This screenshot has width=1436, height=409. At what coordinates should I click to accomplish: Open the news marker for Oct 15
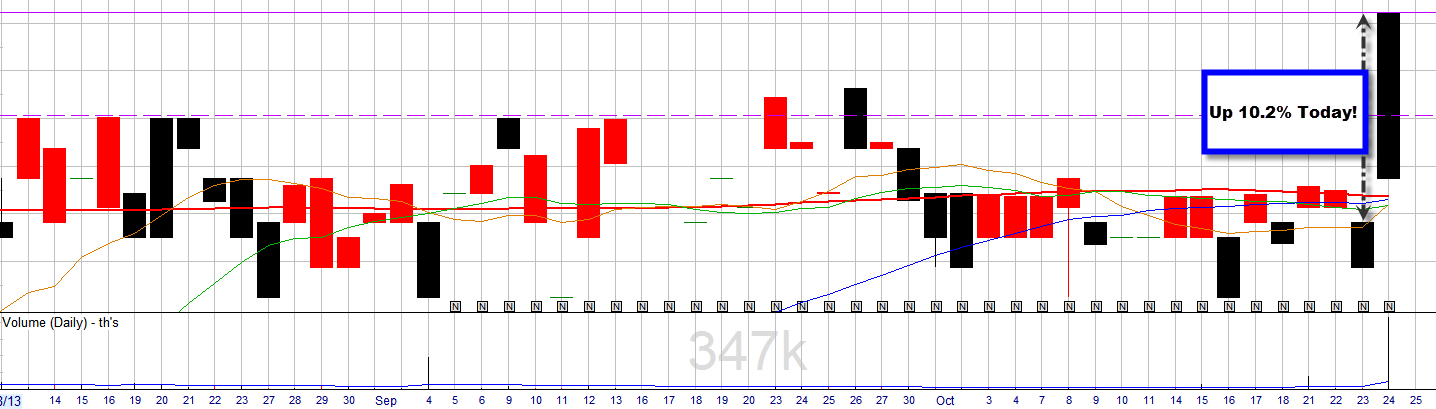coord(1202,306)
